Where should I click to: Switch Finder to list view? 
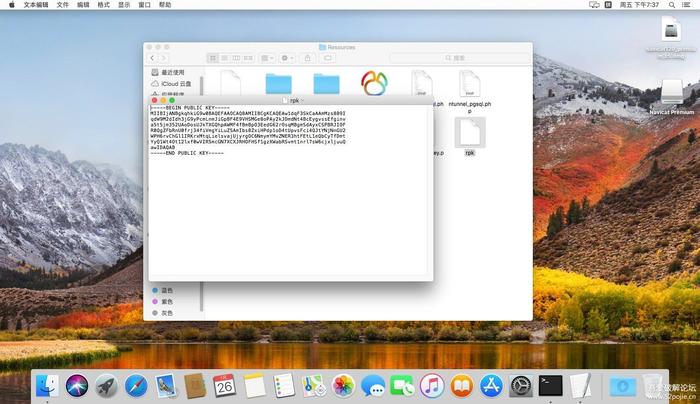225,58
